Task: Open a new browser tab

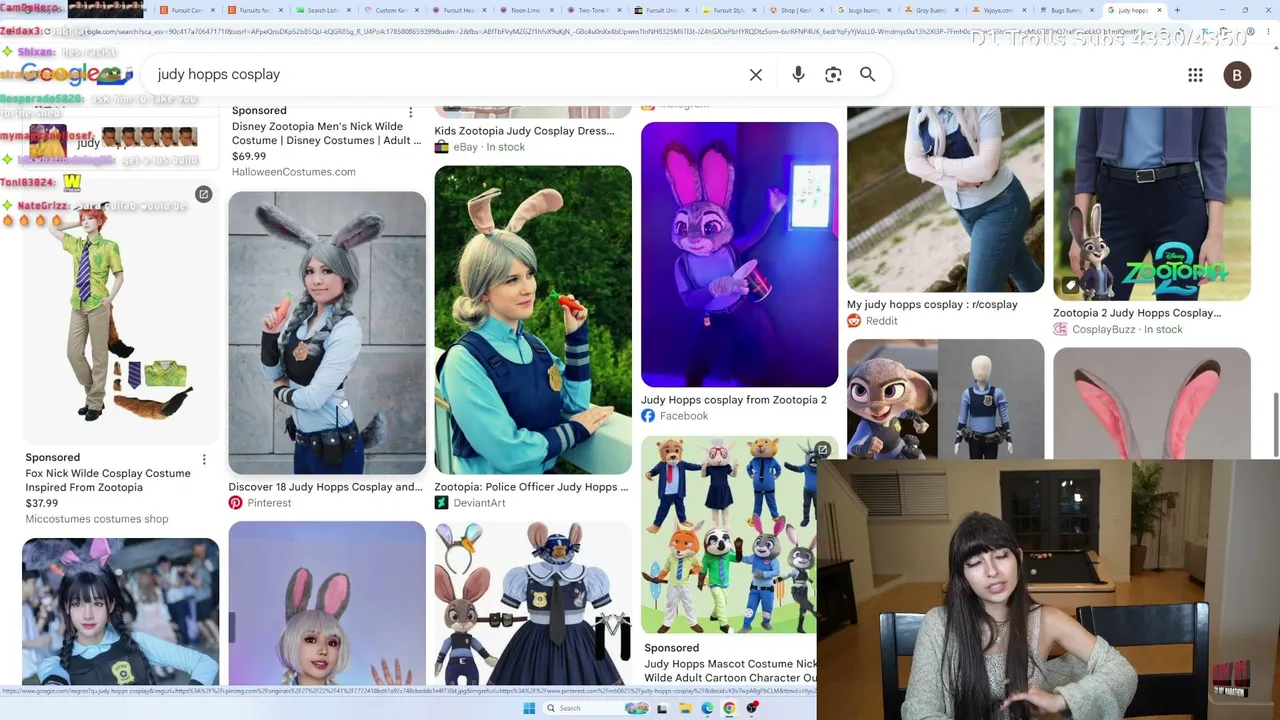Action: [1177, 10]
